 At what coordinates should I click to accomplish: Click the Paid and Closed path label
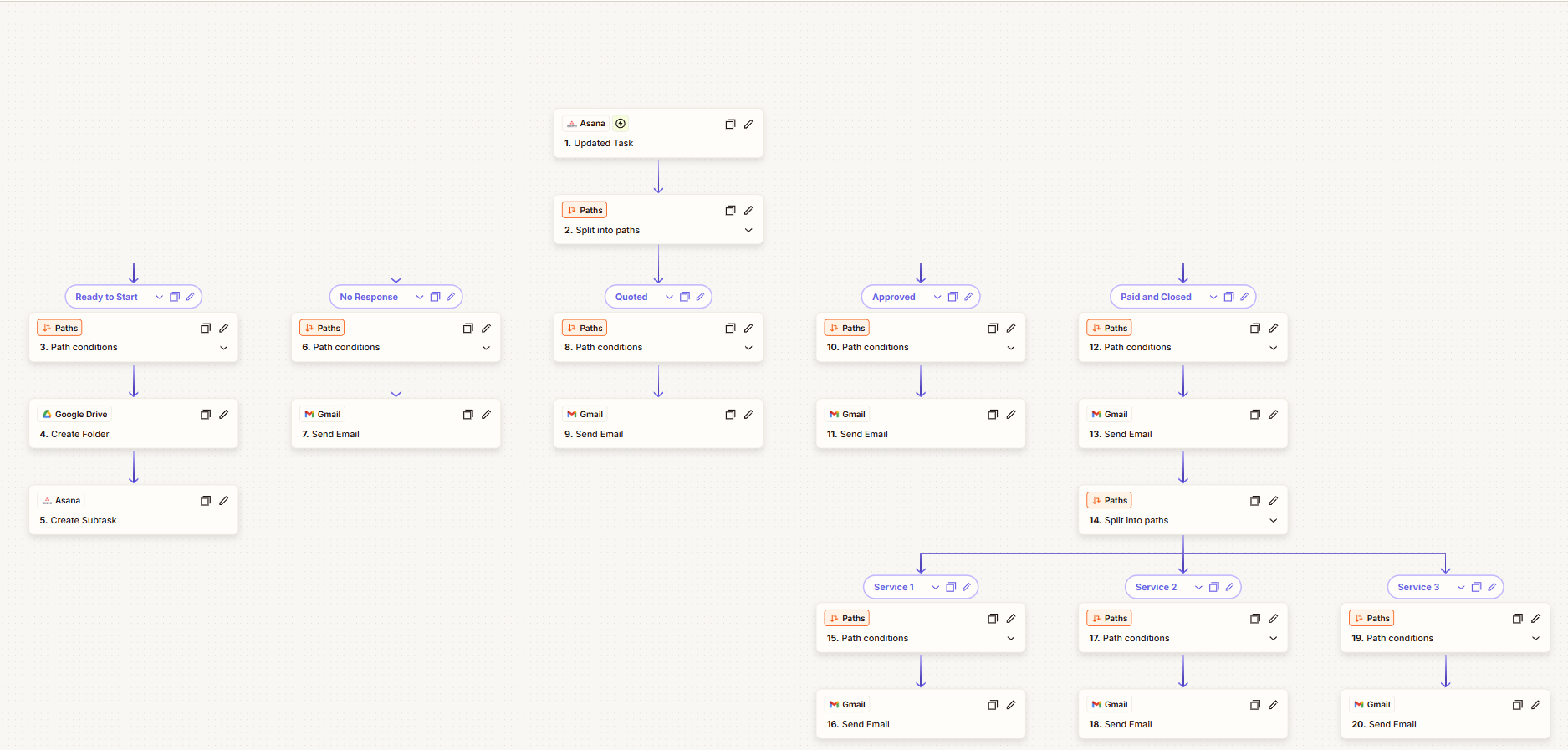coord(1156,297)
